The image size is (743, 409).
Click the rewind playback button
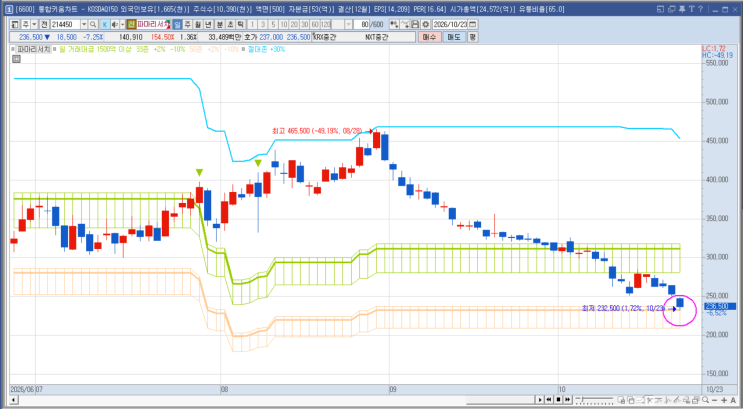pos(549,400)
